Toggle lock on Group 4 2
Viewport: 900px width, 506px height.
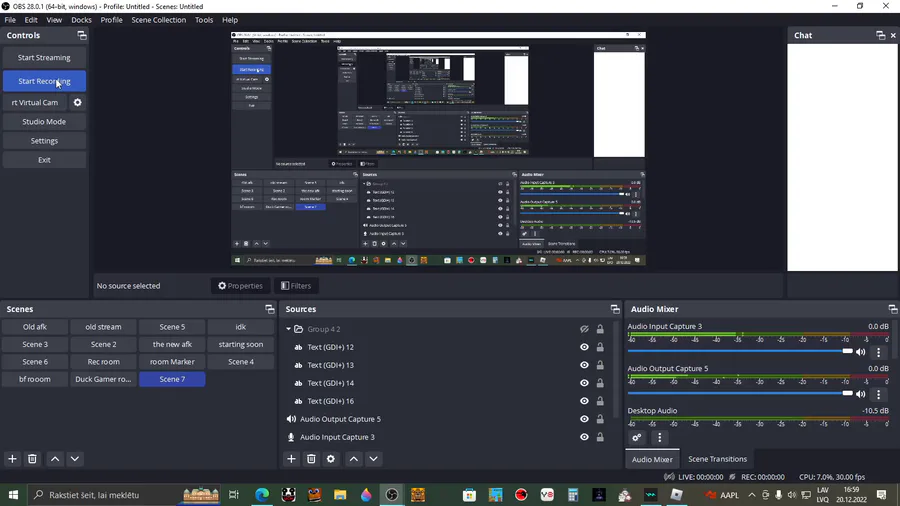coord(600,329)
